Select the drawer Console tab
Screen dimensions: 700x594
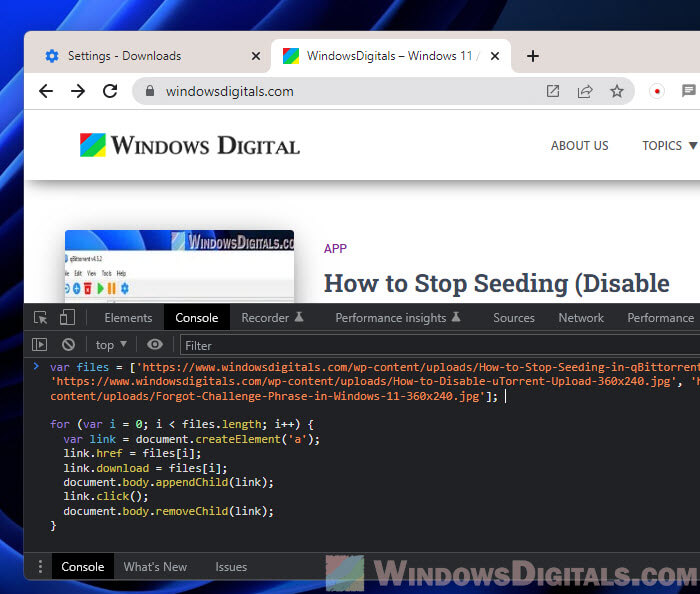point(83,566)
